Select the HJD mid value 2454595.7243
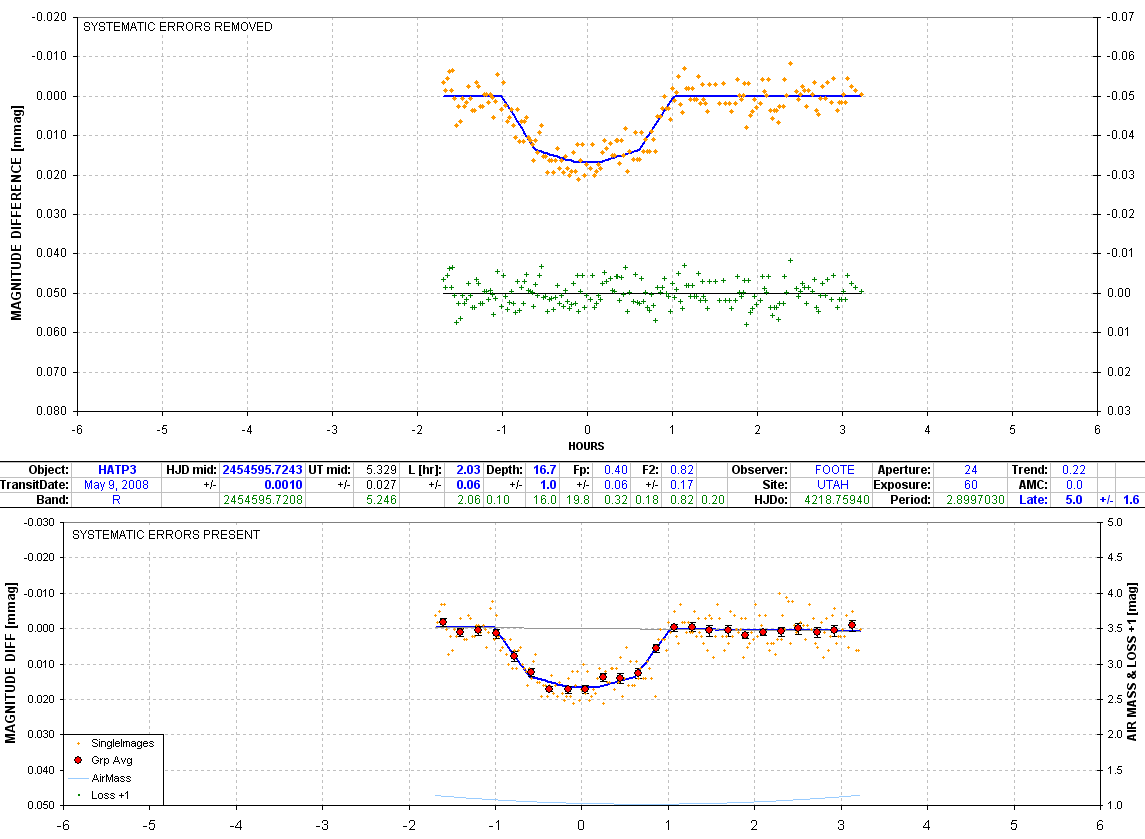Screen dimensions: 1145x839 click(x=262, y=470)
